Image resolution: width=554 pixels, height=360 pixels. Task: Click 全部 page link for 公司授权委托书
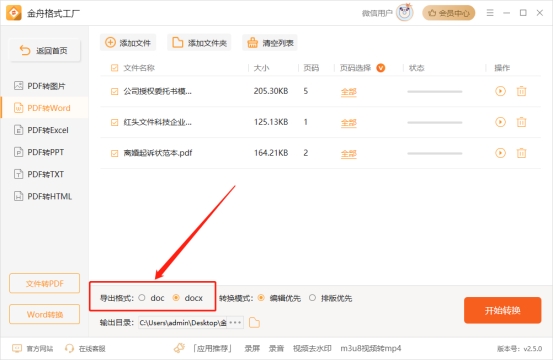click(x=349, y=92)
